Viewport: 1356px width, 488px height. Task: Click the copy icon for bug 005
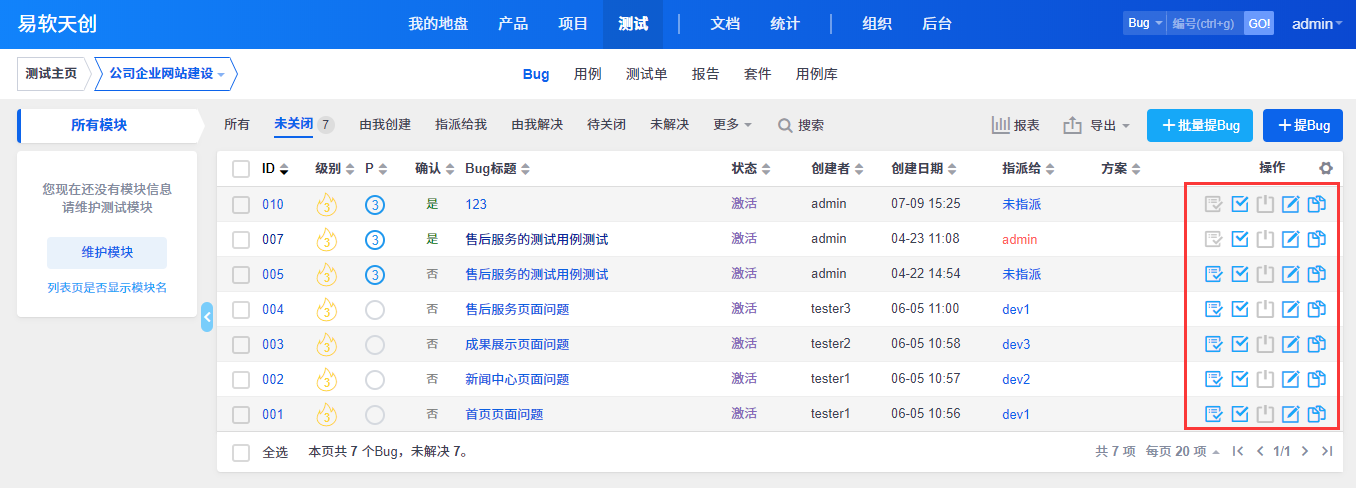pos(1317,274)
